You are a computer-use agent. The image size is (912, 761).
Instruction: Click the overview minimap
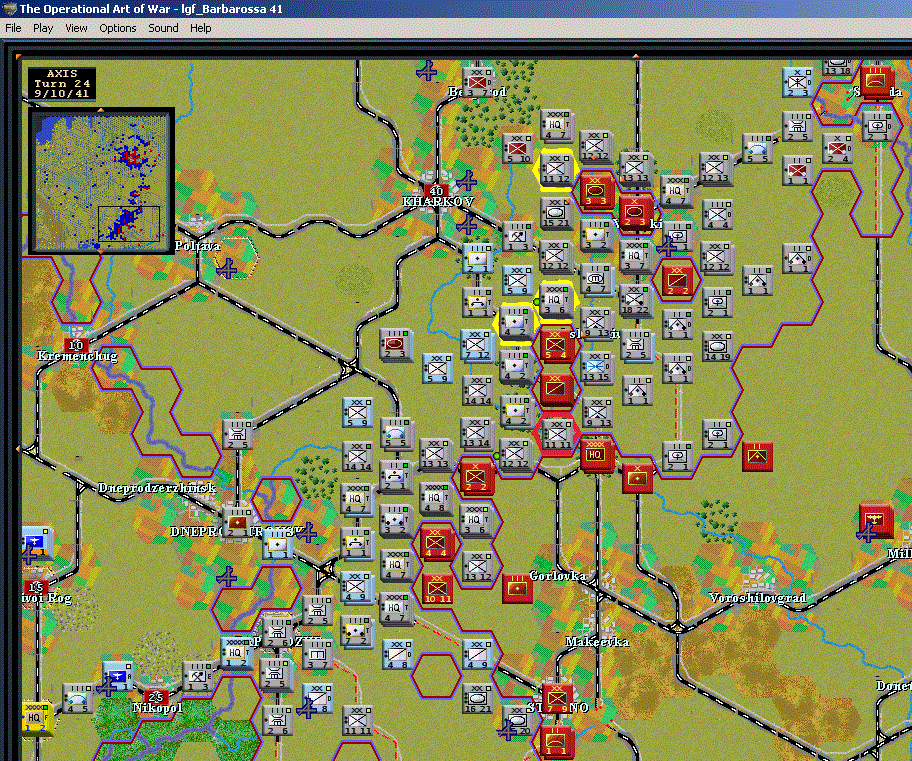101,180
